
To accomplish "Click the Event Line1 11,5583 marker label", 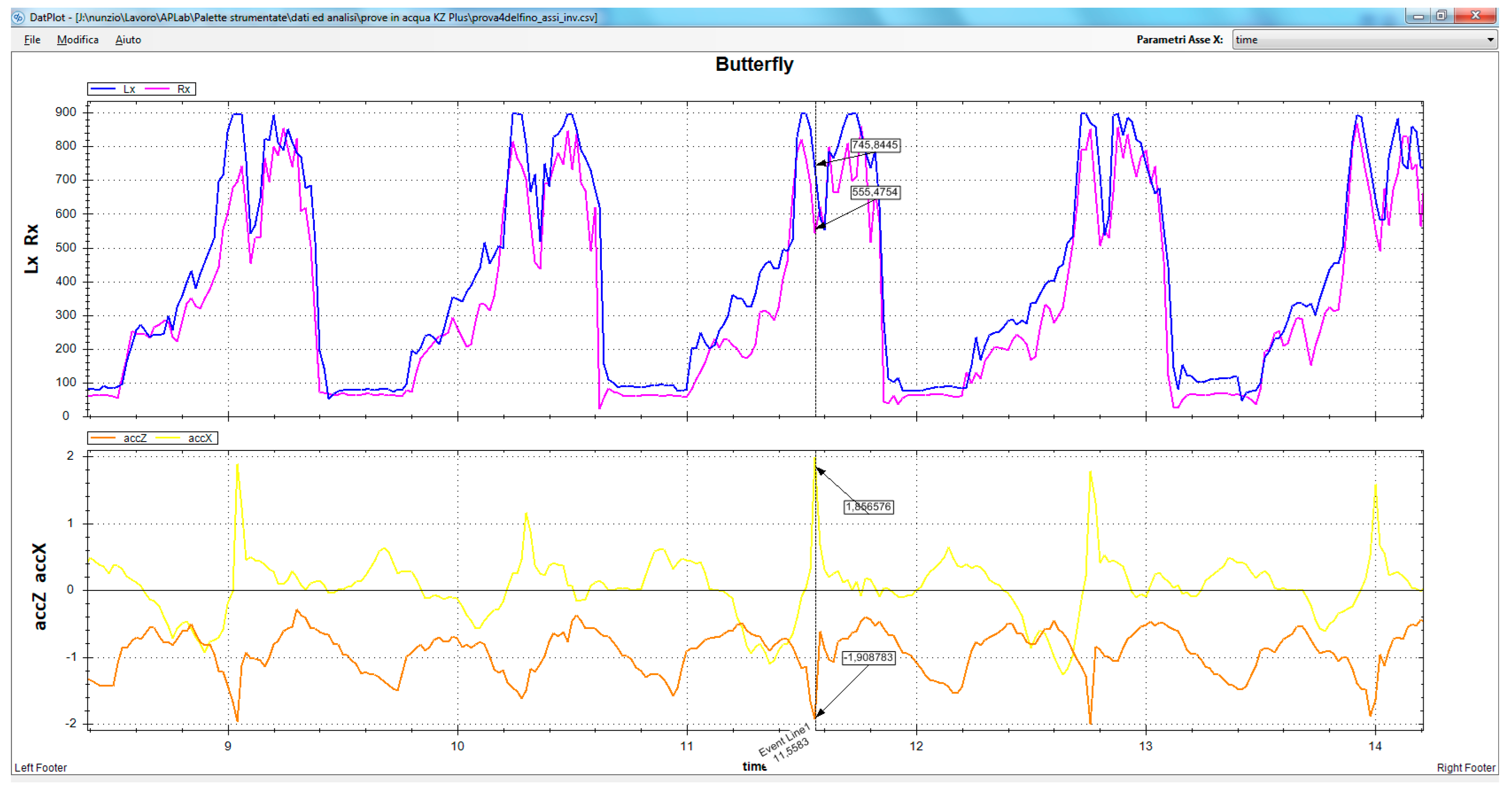I will pos(786,744).
